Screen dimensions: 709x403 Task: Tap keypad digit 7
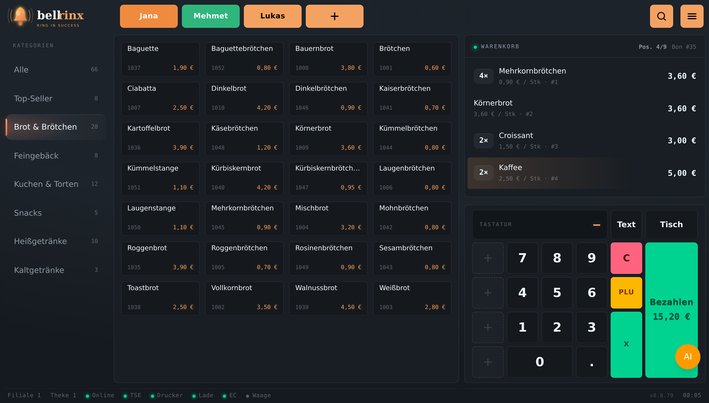tap(522, 258)
